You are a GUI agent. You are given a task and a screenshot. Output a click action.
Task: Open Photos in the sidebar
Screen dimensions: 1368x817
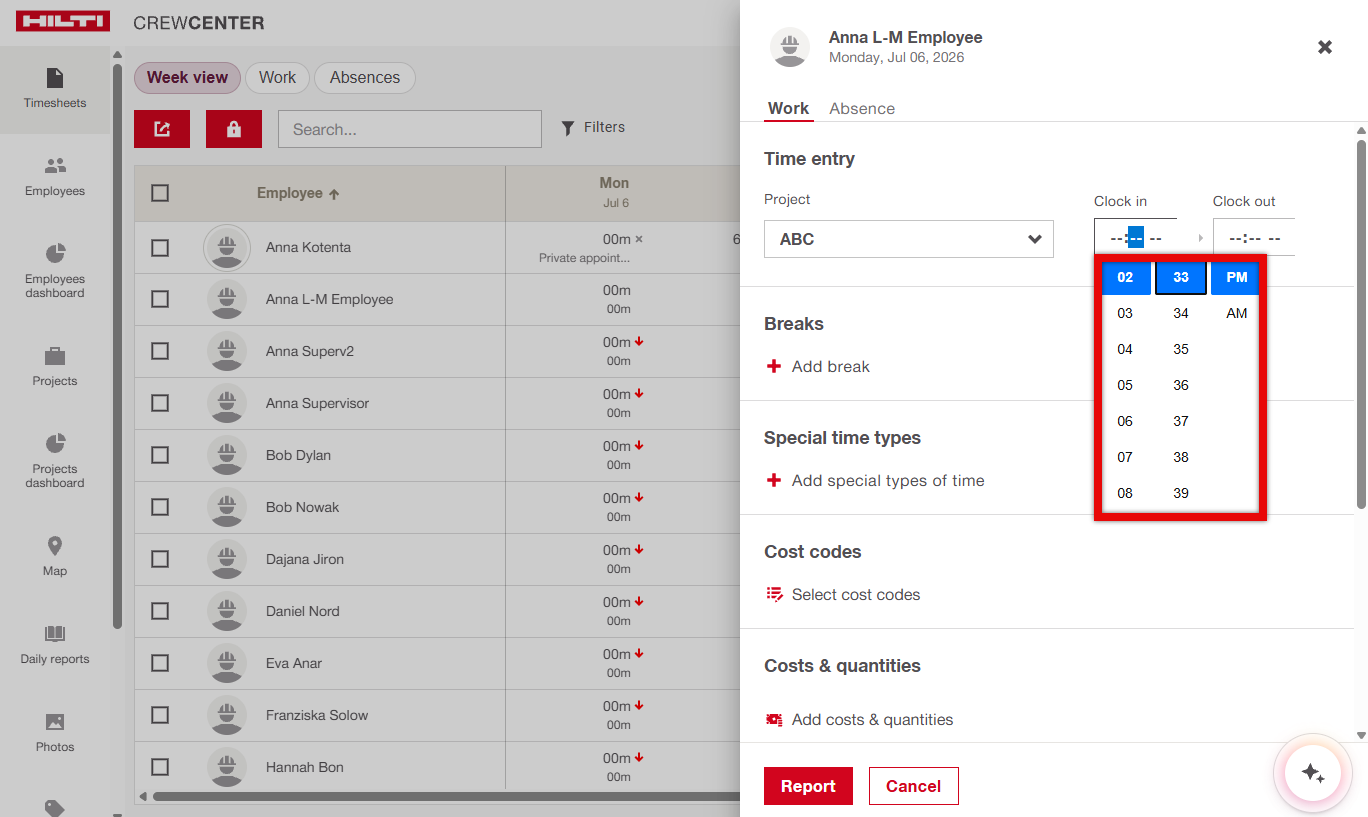click(x=55, y=733)
